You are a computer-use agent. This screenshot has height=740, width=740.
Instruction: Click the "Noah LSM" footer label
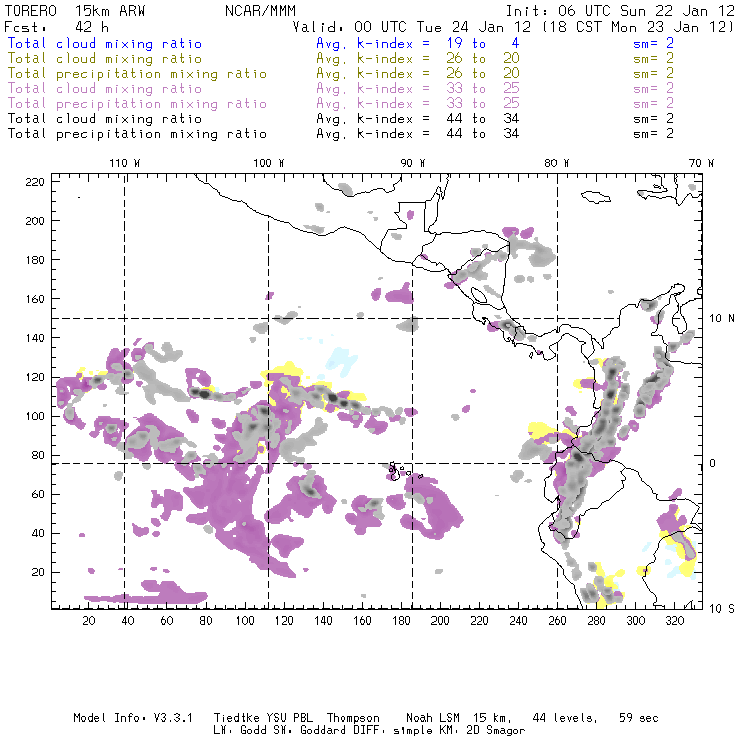coord(433,718)
